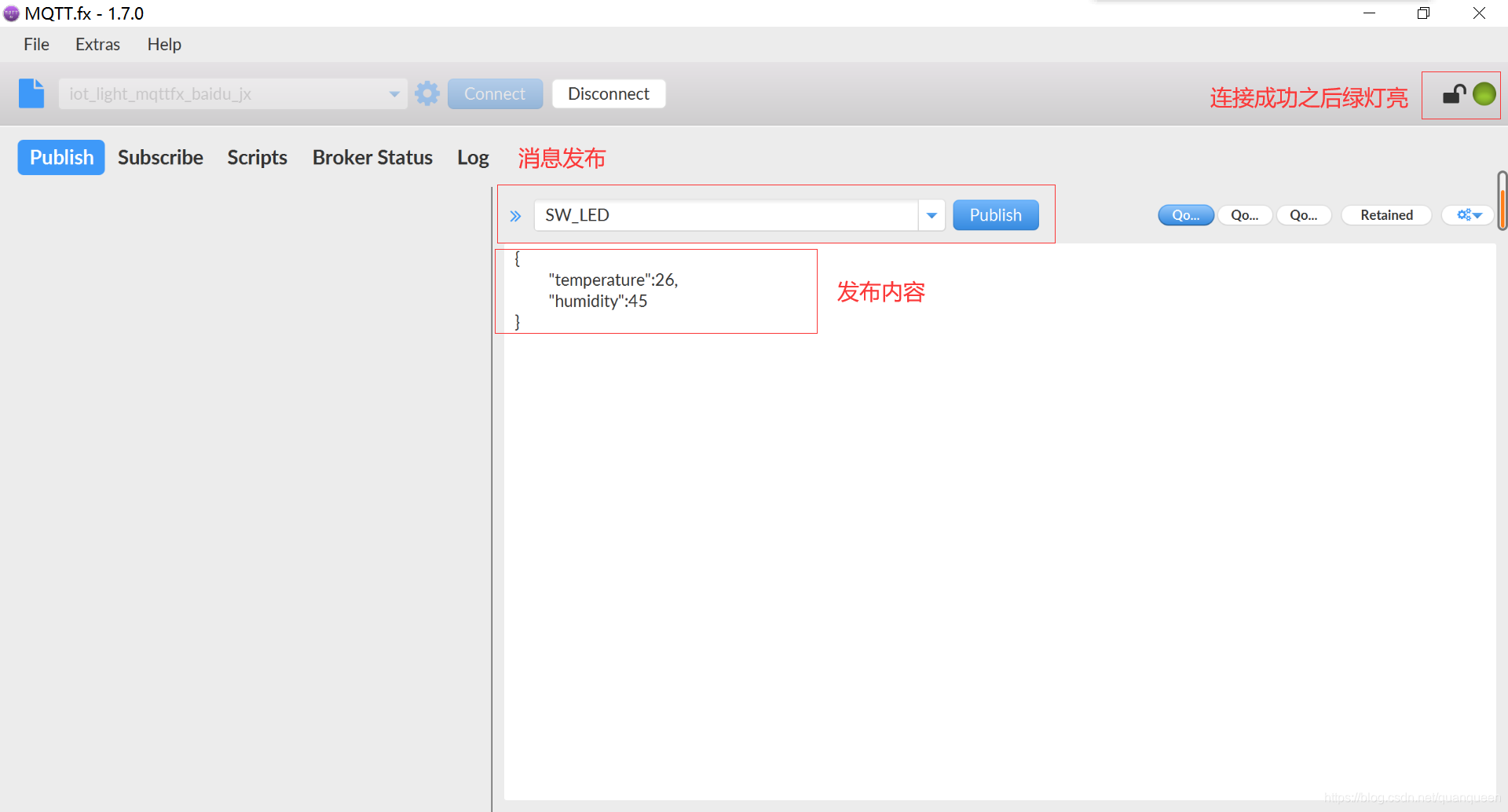Switch to the Subscribe tab
The height and width of the screenshot is (812, 1508).
[160, 157]
